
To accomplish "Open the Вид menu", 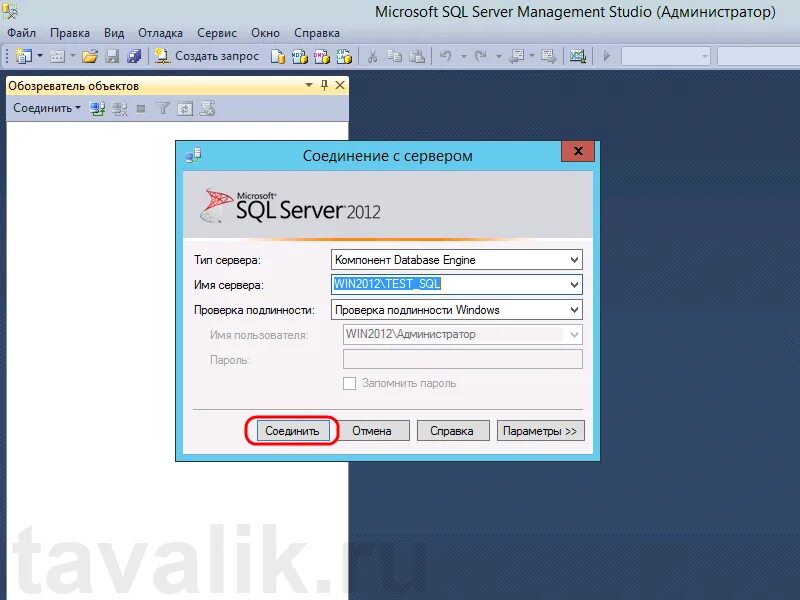I will coord(114,33).
